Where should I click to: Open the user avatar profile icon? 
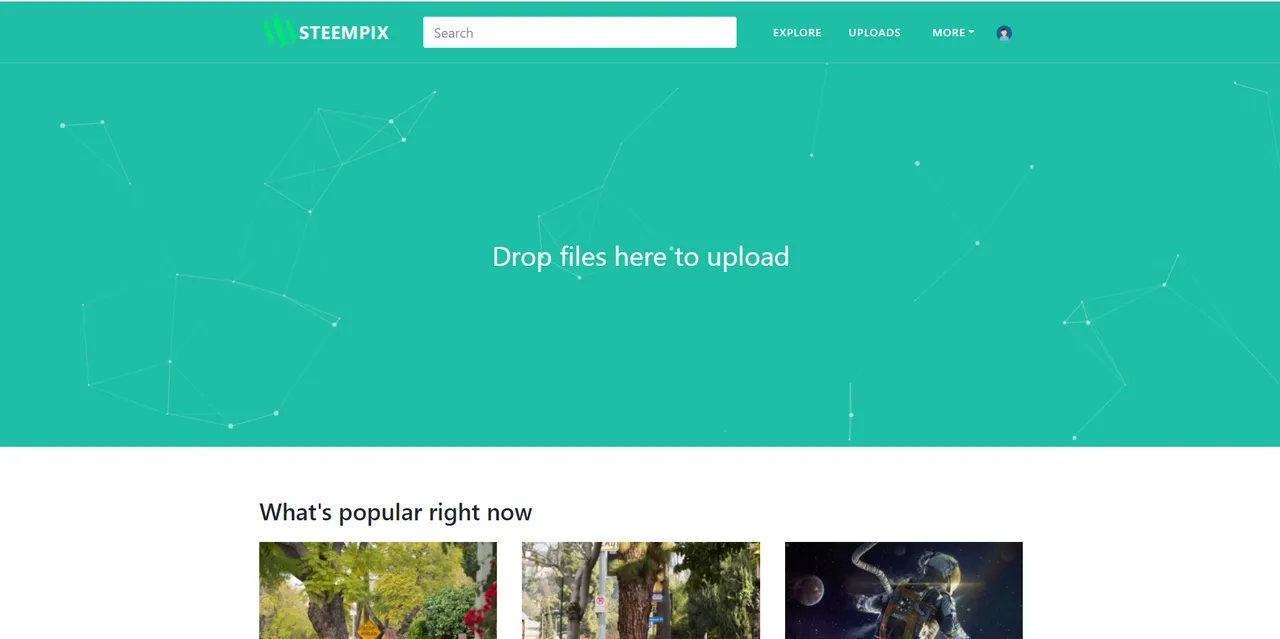click(x=1004, y=33)
